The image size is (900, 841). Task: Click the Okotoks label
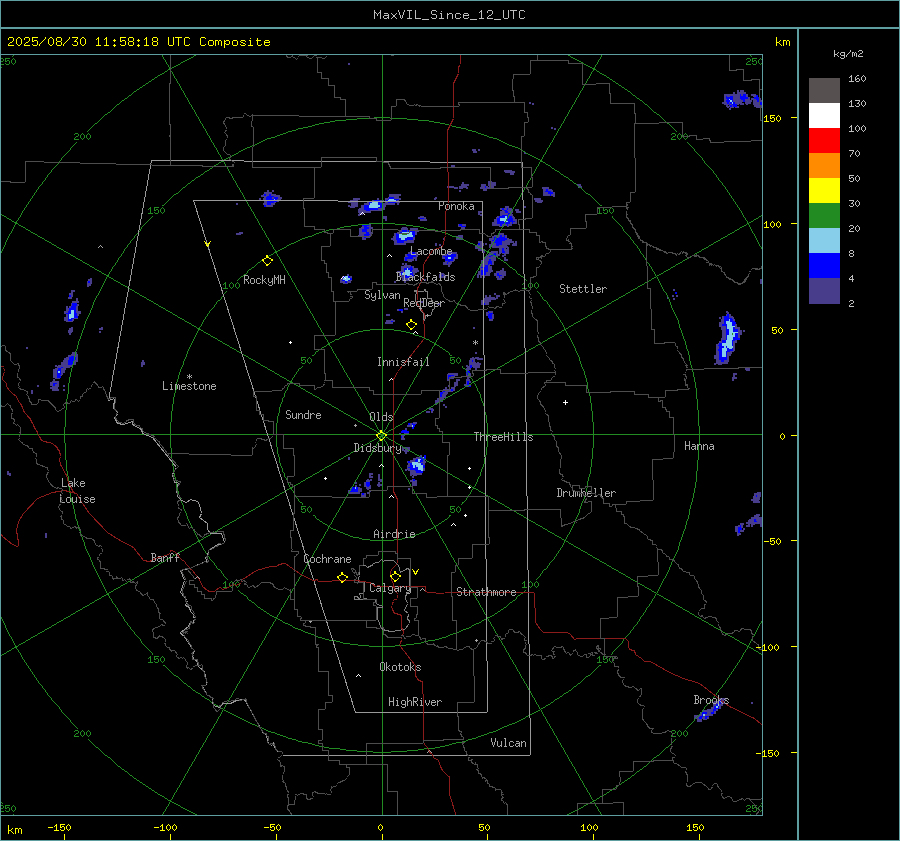(400, 667)
